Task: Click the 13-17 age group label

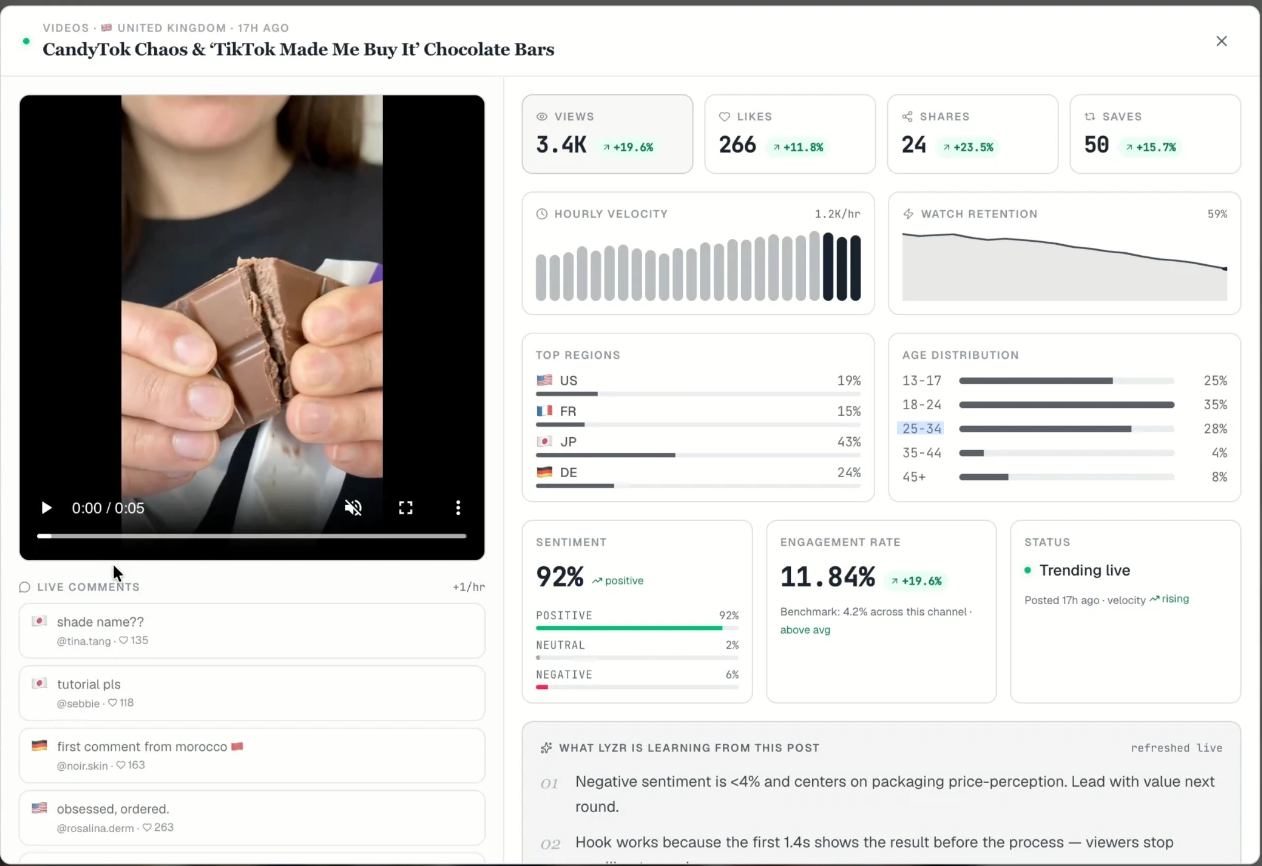Action: 922,381
